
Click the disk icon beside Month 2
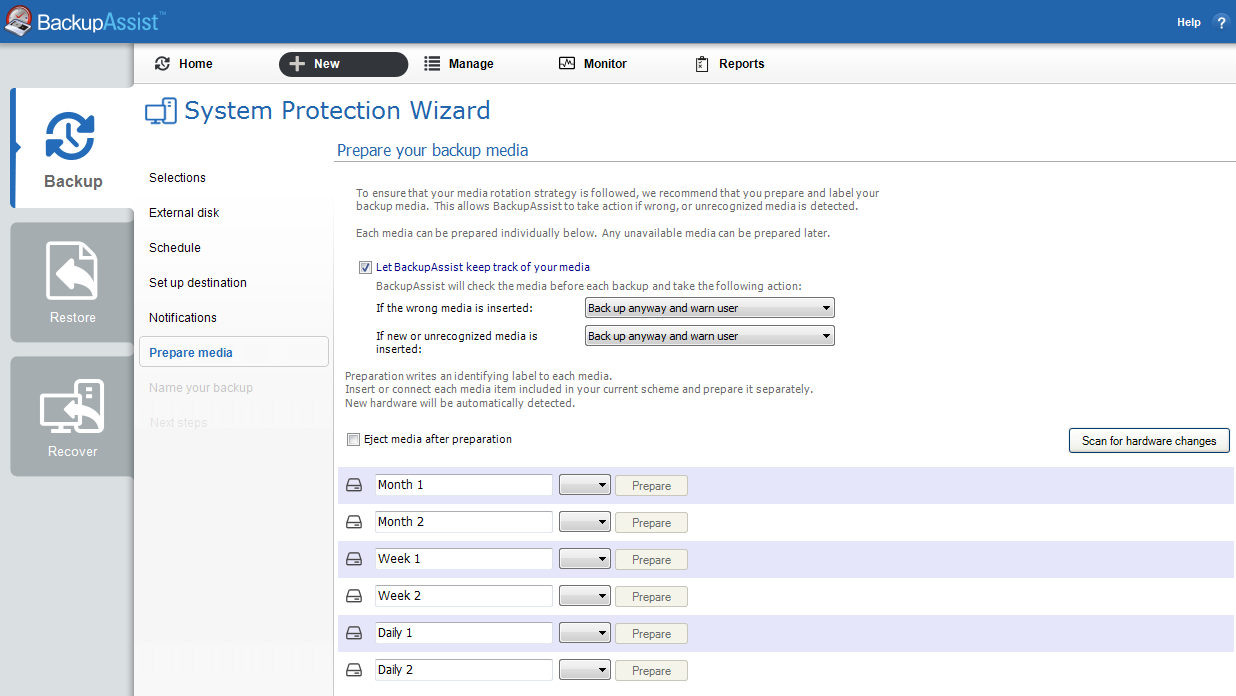(354, 522)
